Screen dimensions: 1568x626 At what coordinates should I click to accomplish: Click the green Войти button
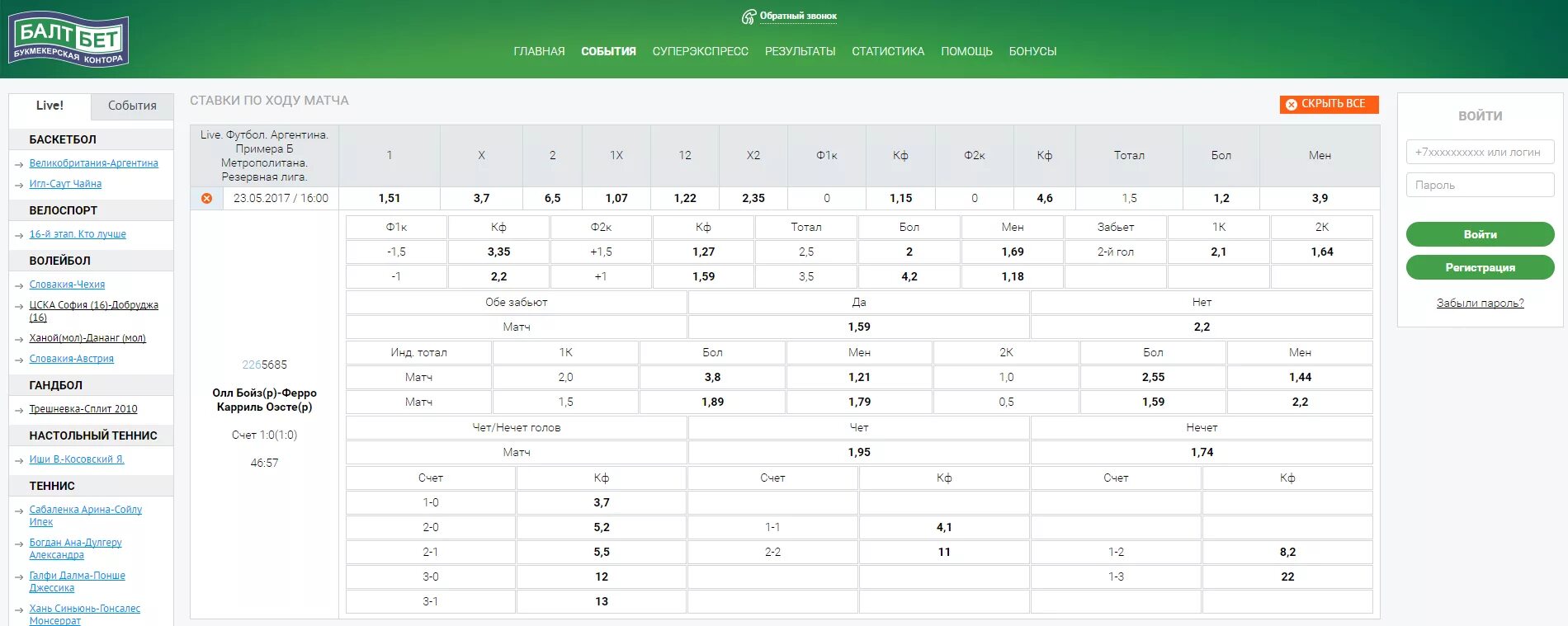coord(1480,234)
